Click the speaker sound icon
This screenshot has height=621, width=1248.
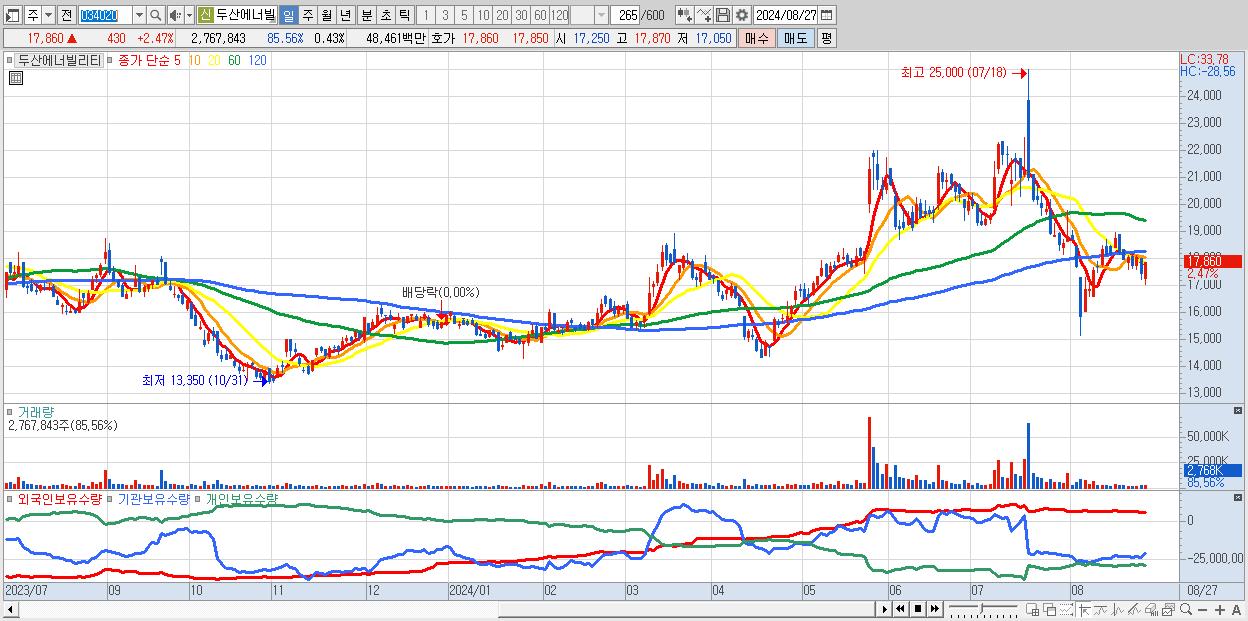tap(174, 15)
